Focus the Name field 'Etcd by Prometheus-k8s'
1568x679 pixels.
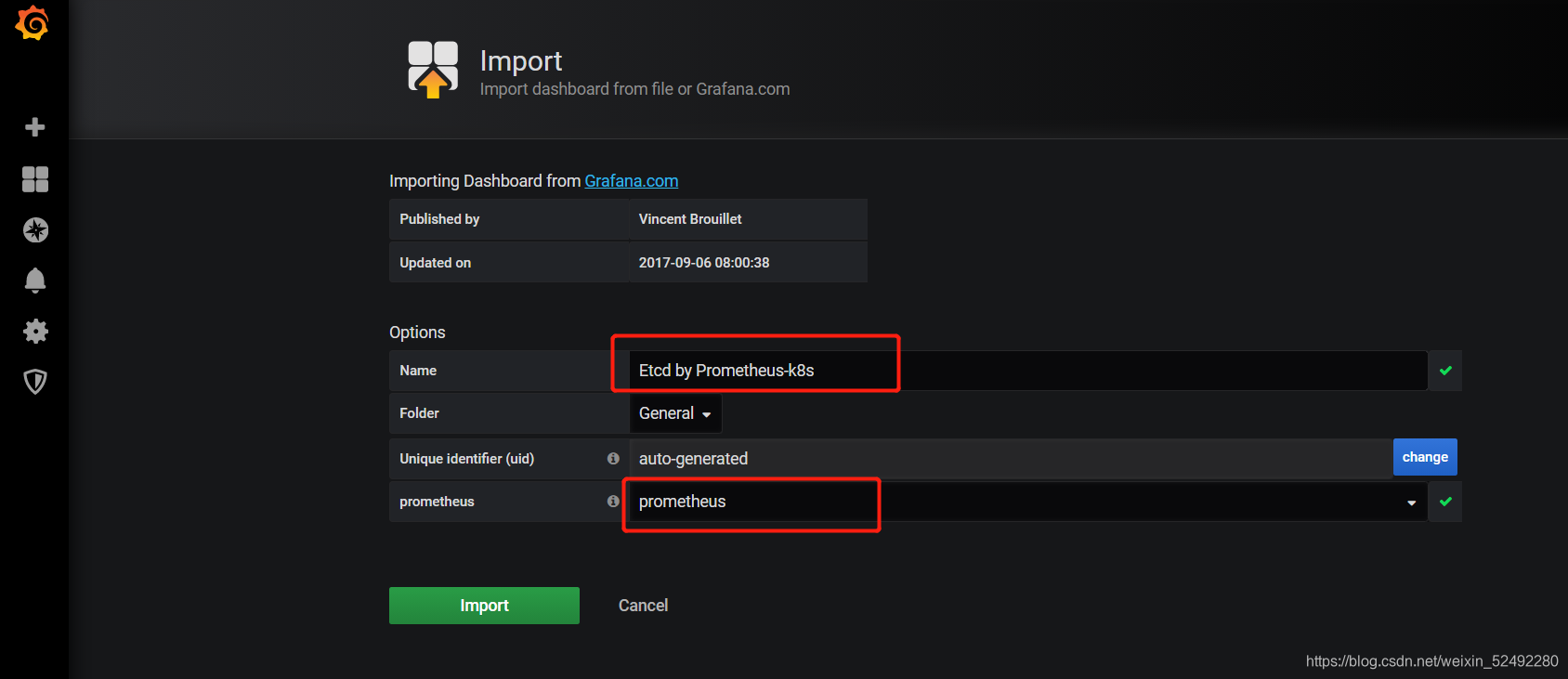click(1028, 371)
